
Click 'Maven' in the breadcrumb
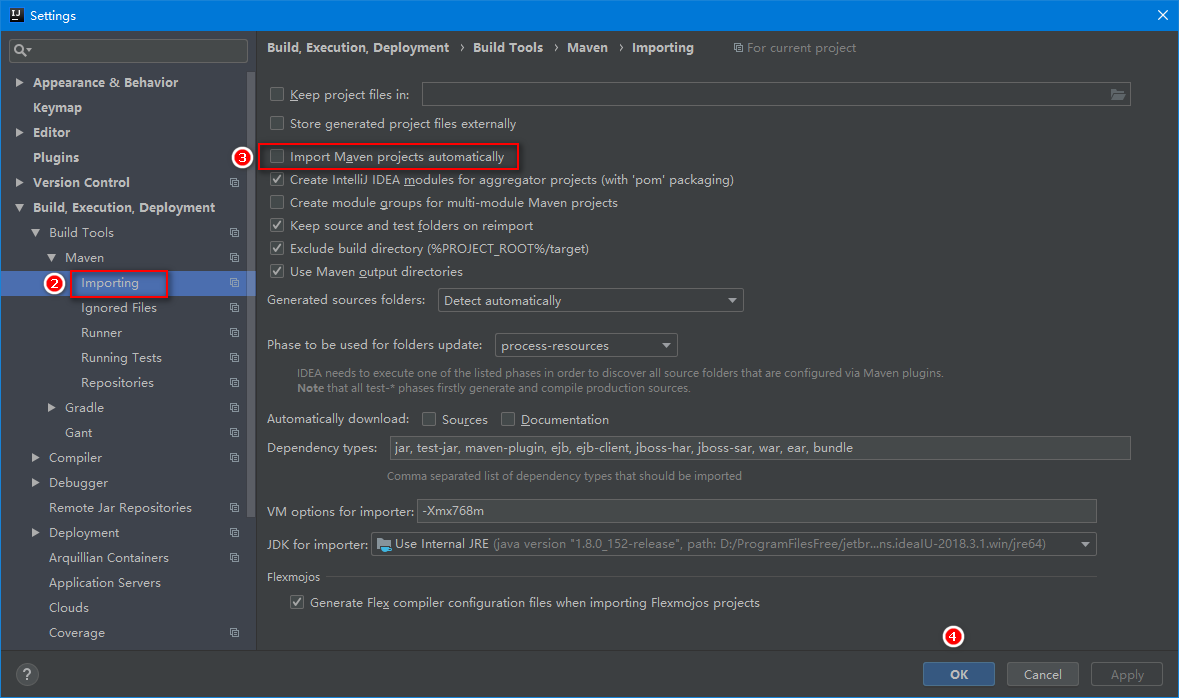[587, 47]
